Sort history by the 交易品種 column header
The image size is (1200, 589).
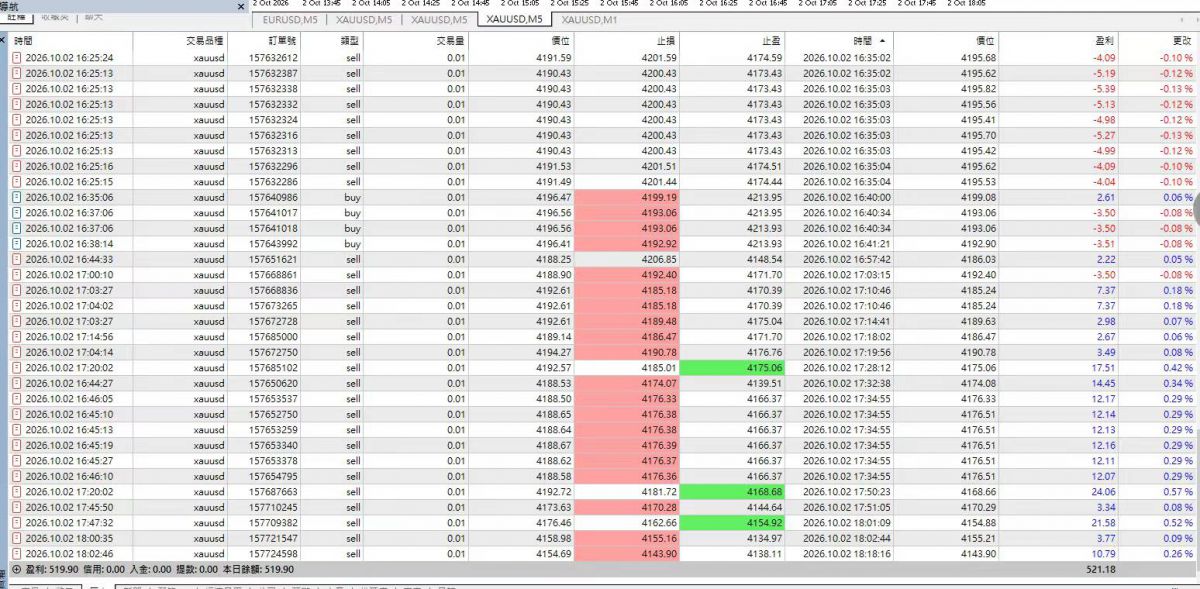click(180, 41)
